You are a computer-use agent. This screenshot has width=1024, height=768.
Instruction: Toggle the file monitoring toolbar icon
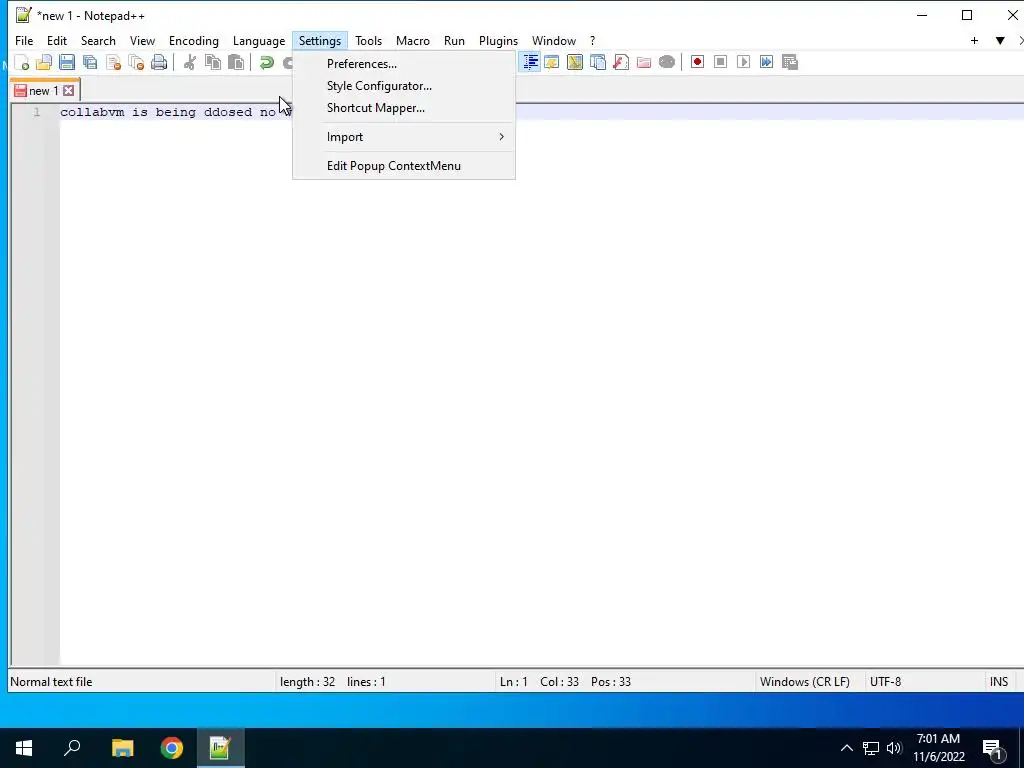(667, 62)
